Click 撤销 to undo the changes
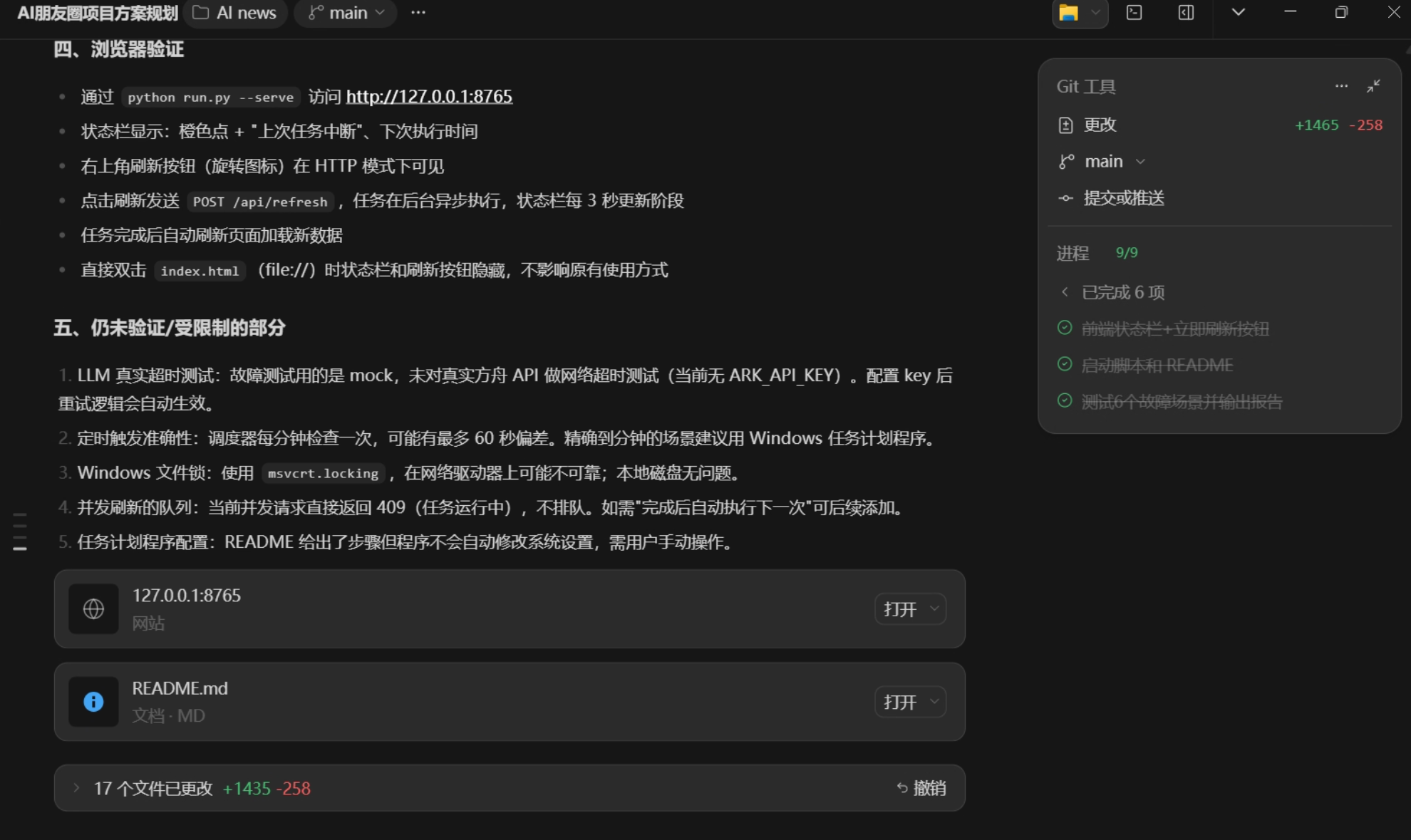This screenshot has height=840, width=1411. tap(921, 788)
